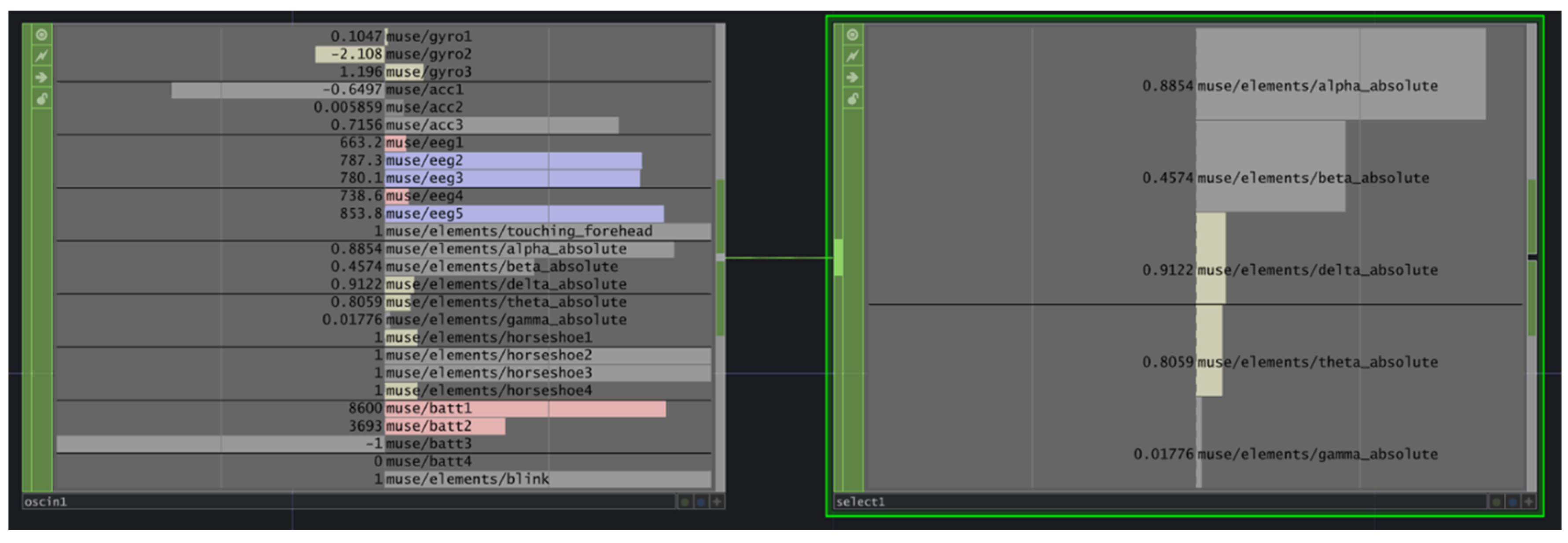This screenshot has width=1568, height=543.
Task: Click lightning bolt flag icon on oscin1
Action: tap(41, 56)
